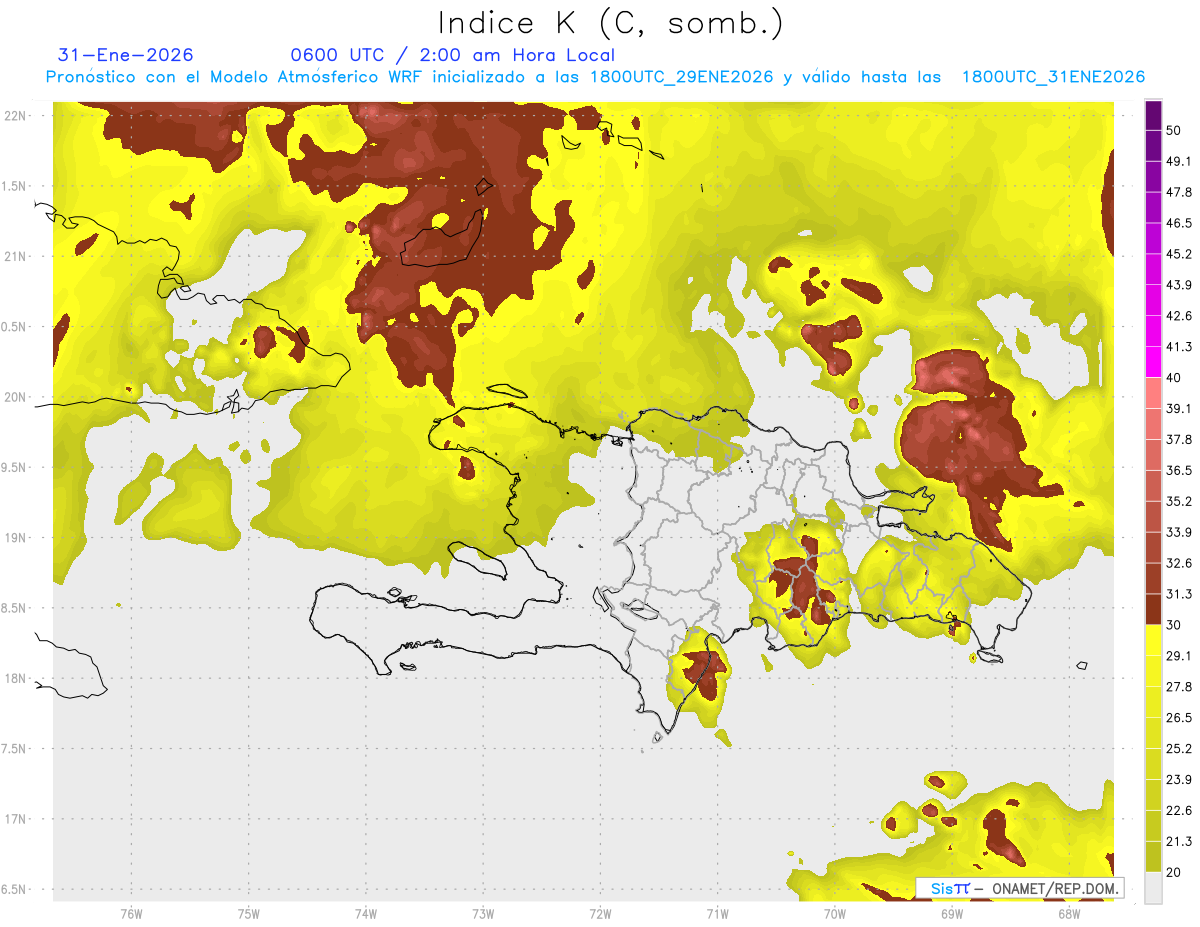Click the '30' color scale value
The image size is (1200, 927).
[1176, 625]
